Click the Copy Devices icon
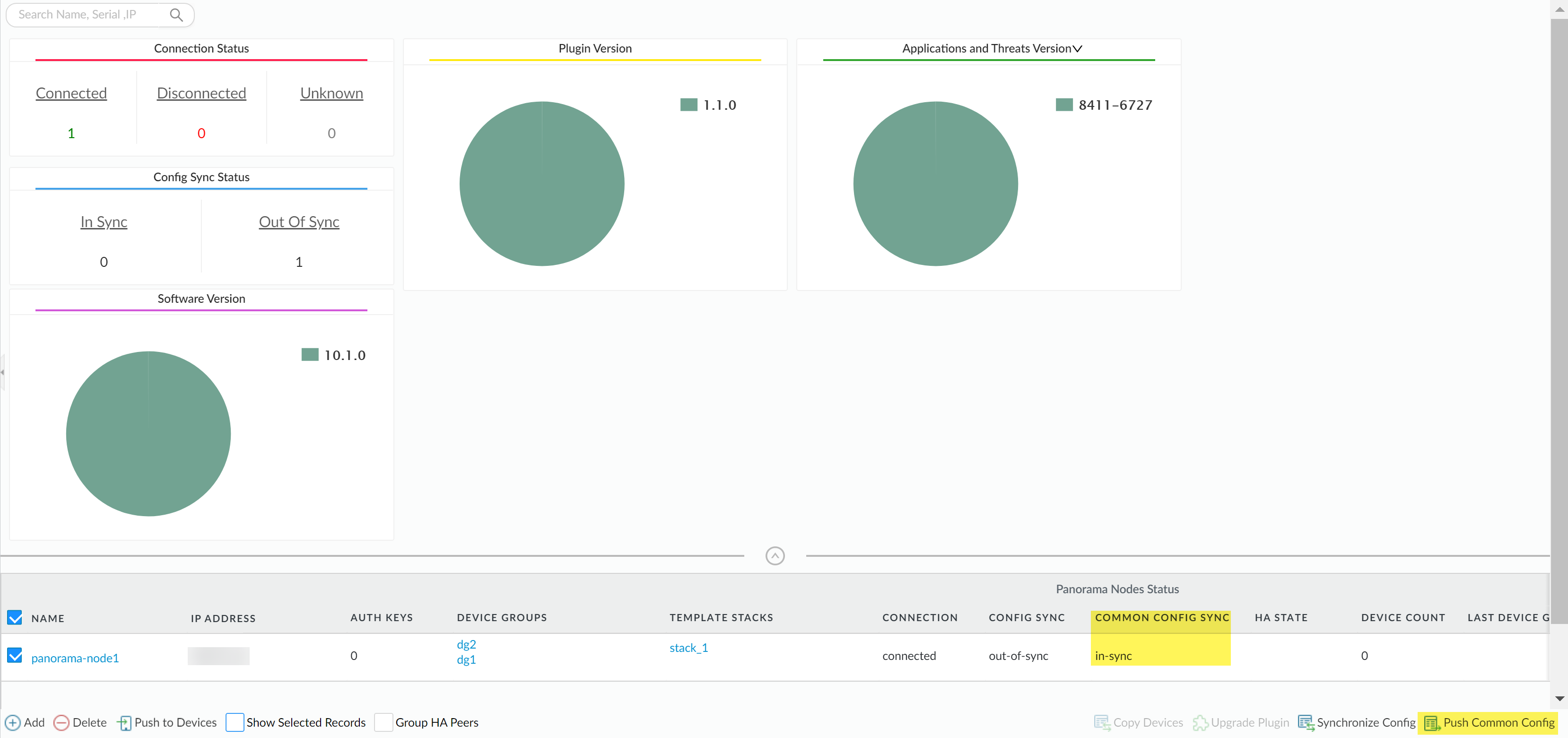The height and width of the screenshot is (738, 1568). point(1102,723)
